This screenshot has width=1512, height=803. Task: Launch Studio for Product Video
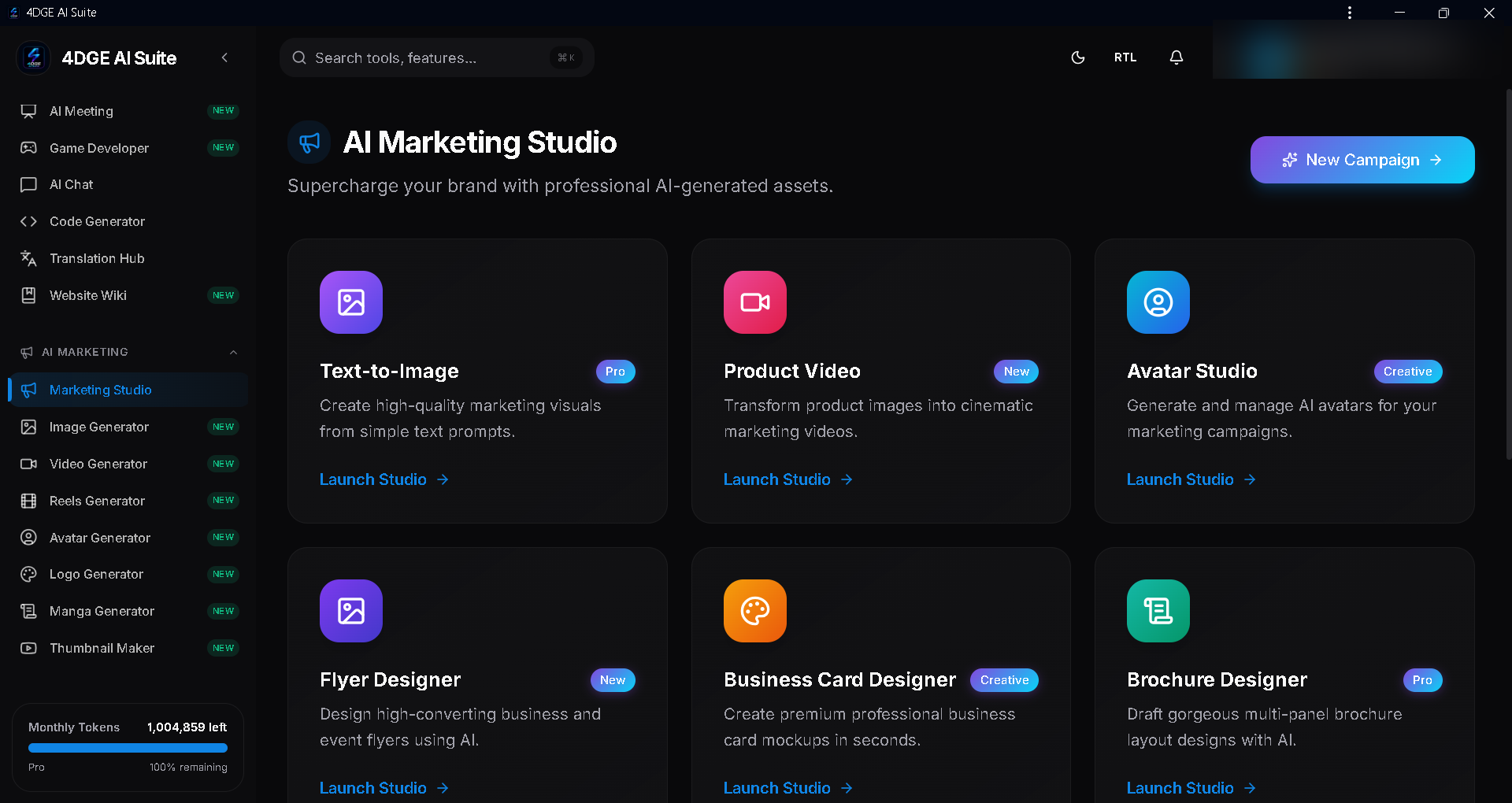(788, 479)
